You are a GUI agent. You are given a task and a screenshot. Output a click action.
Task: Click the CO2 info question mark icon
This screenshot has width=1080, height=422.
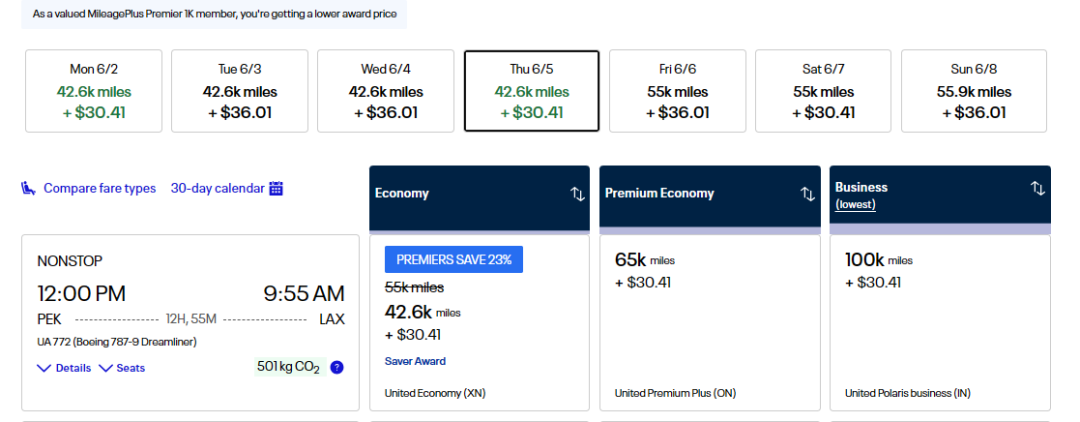point(337,367)
